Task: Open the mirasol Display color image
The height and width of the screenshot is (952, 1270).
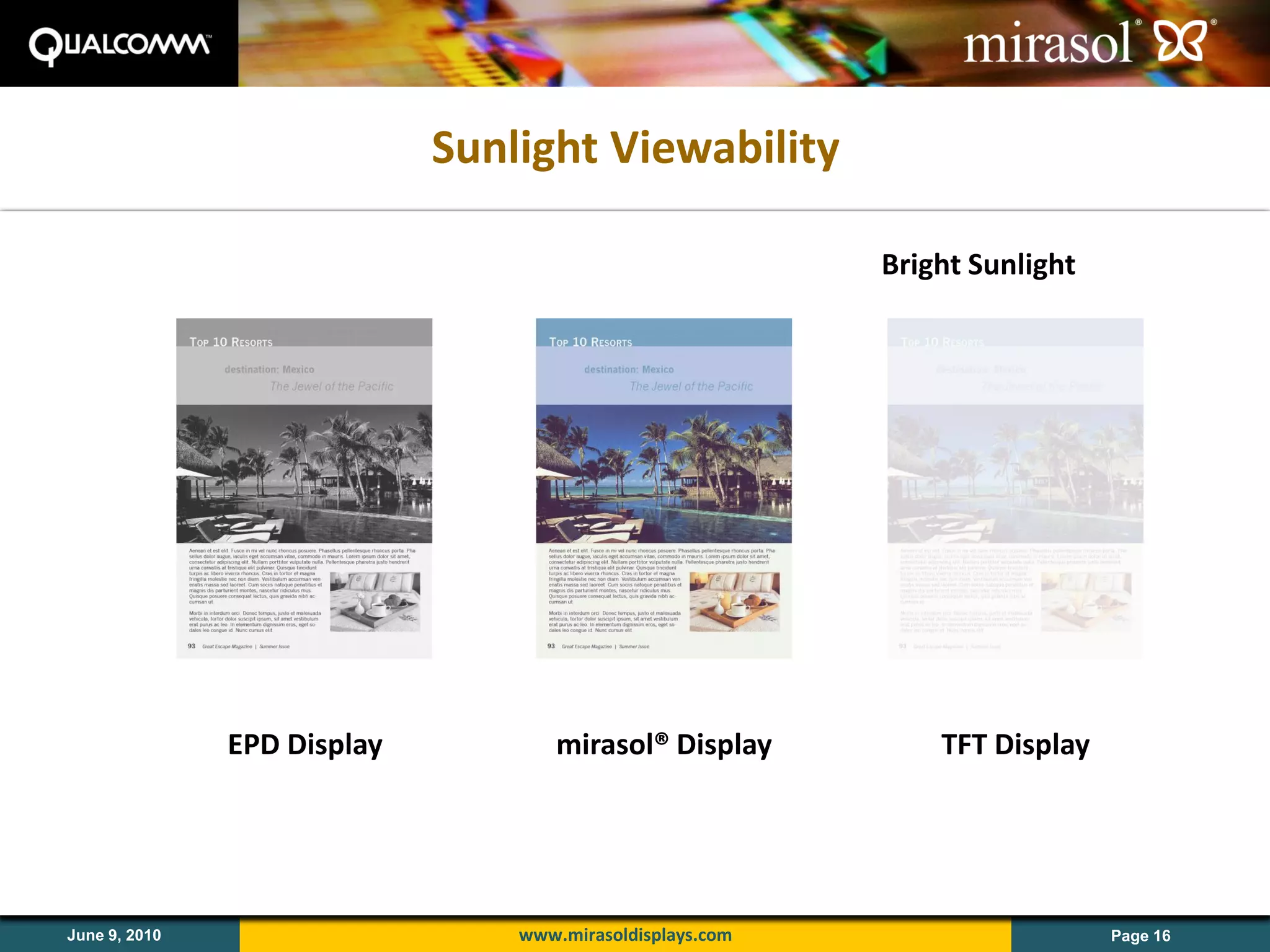Action: [664, 488]
